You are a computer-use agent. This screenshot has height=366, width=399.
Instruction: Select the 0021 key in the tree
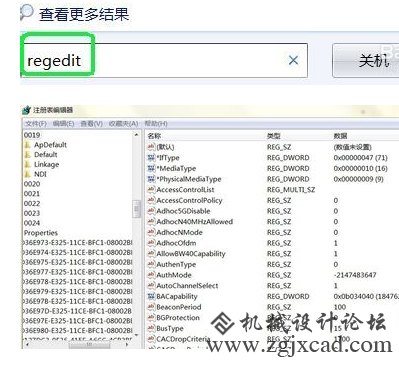[x=32, y=194]
